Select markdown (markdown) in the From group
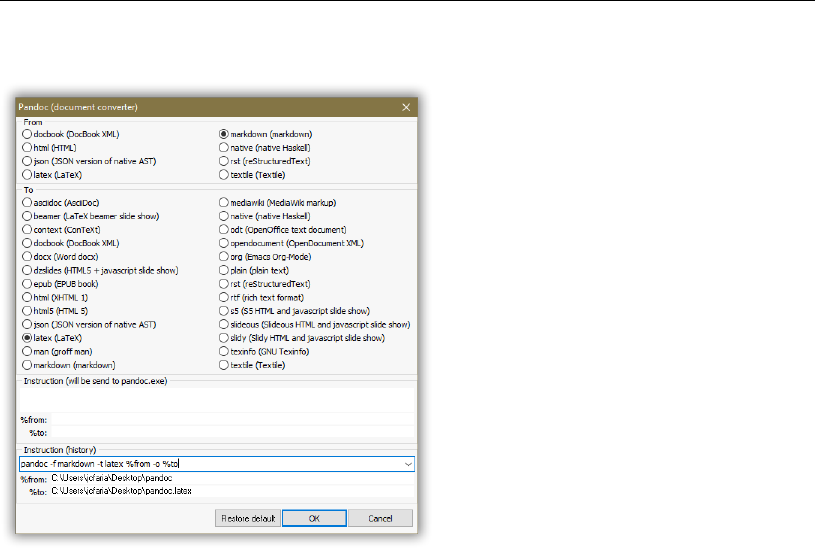The height and width of the screenshot is (549, 815). (x=266, y=134)
